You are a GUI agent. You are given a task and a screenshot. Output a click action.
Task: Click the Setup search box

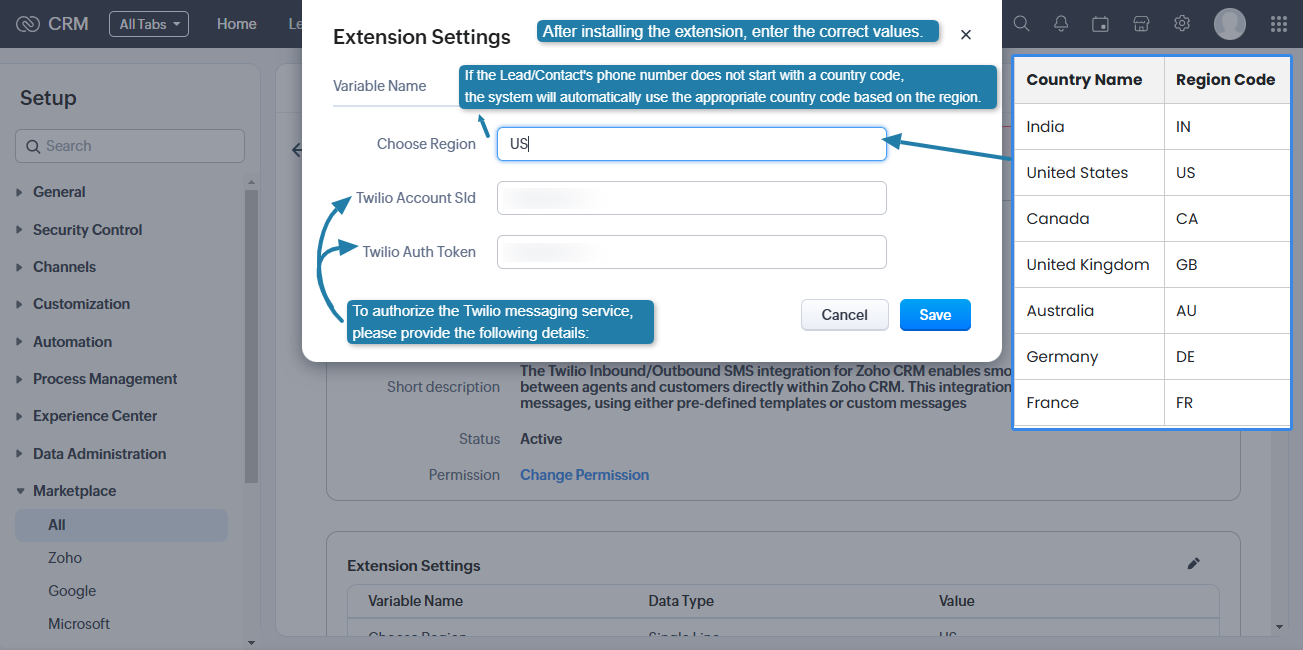130,146
